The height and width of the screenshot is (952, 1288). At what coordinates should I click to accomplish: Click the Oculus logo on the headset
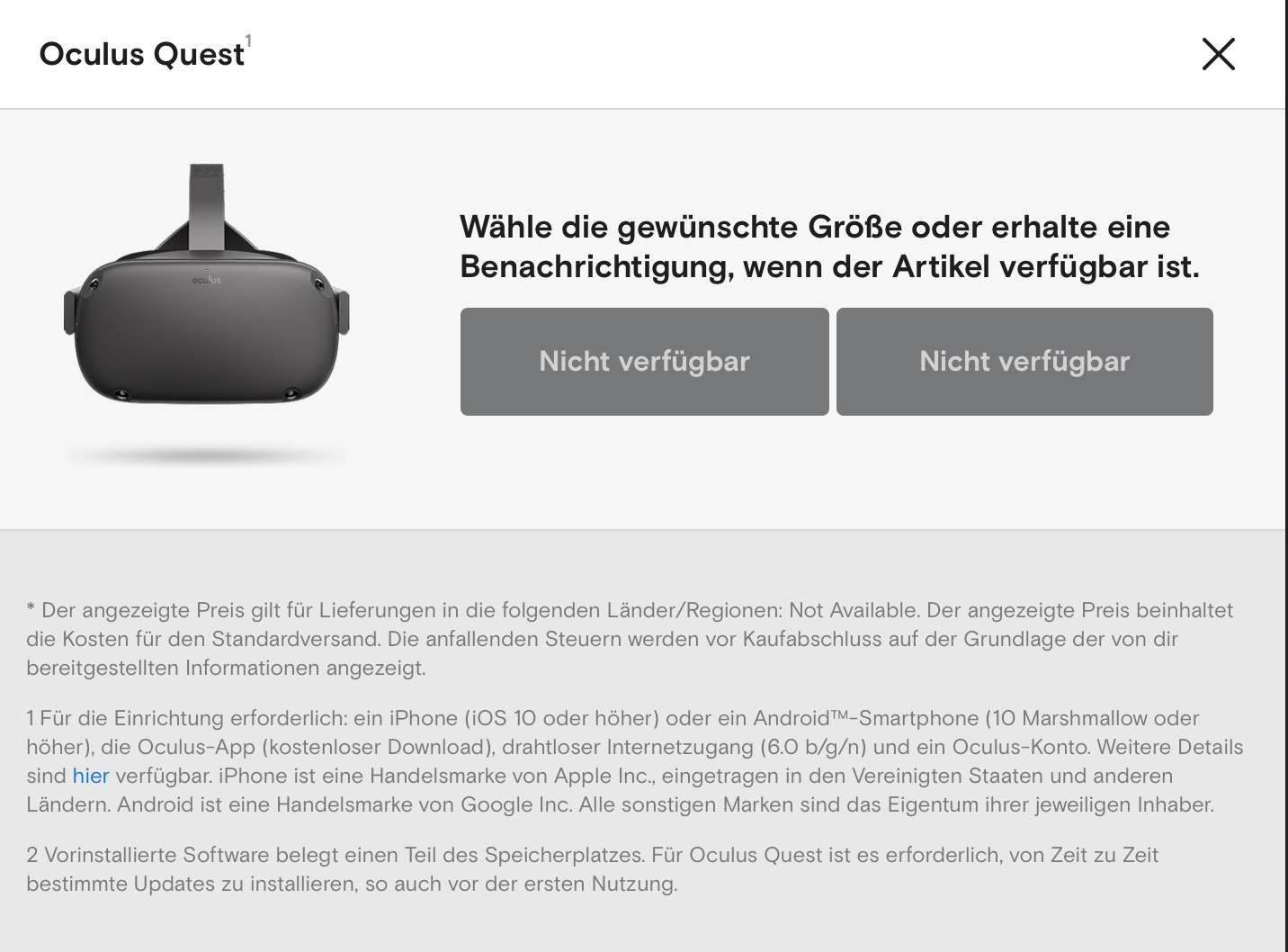point(206,280)
